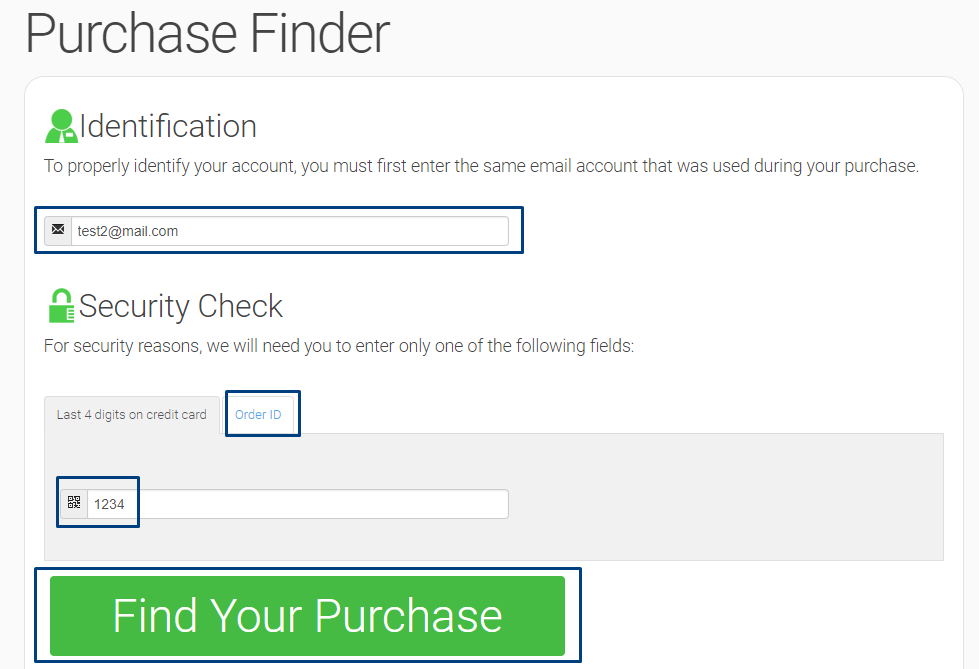Click the green user Identification icon

click(60, 126)
